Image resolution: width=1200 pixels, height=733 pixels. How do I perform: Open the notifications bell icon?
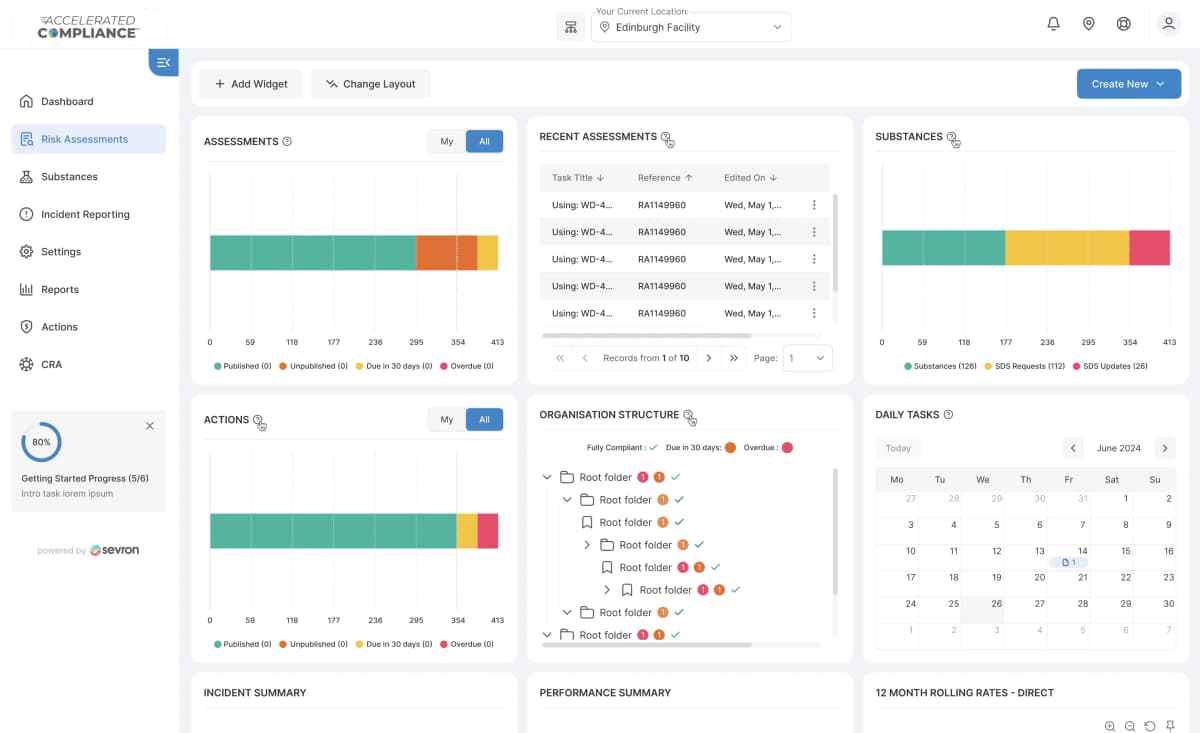coord(1053,23)
